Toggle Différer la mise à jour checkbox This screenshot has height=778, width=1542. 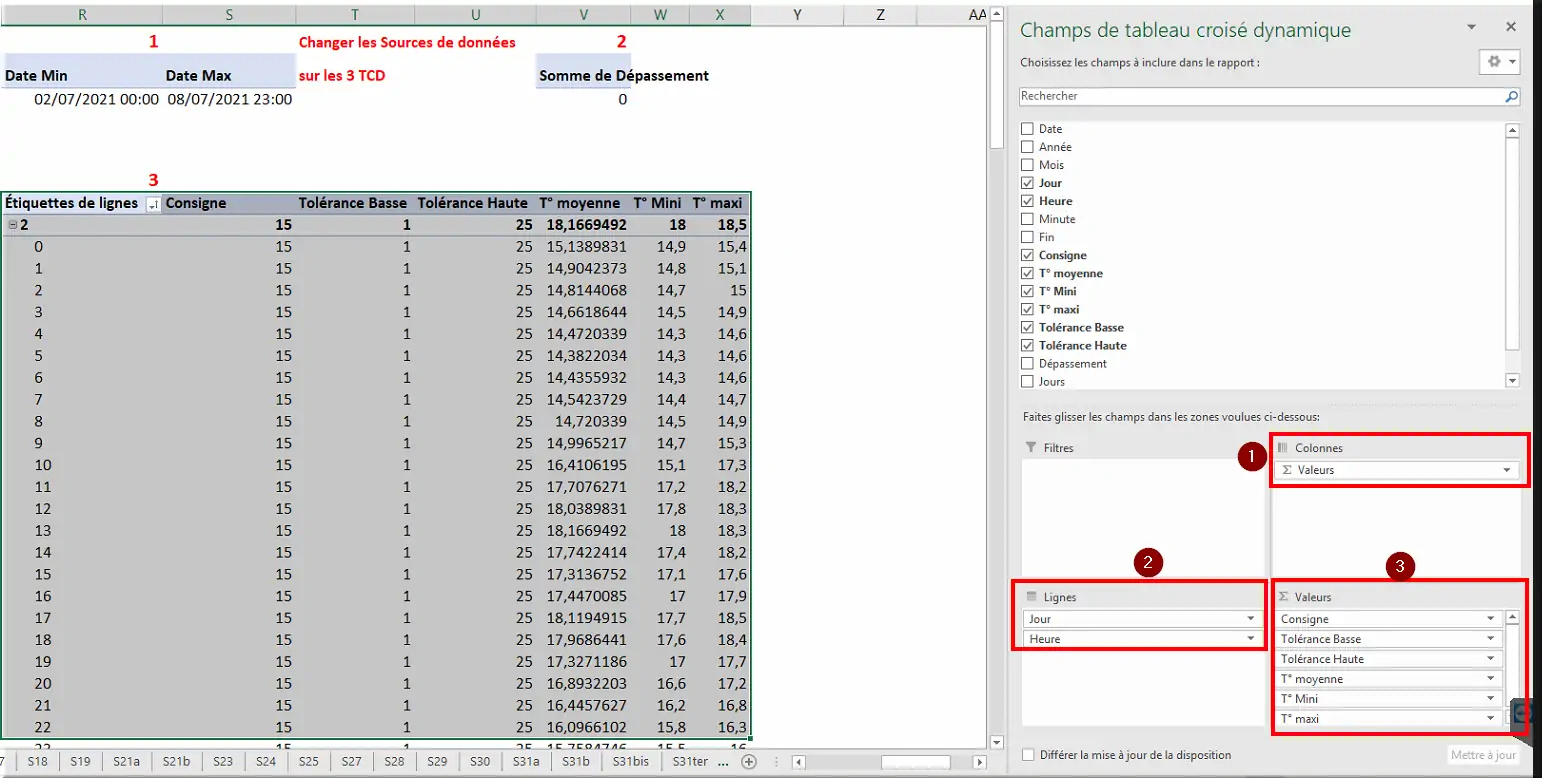coord(1029,755)
